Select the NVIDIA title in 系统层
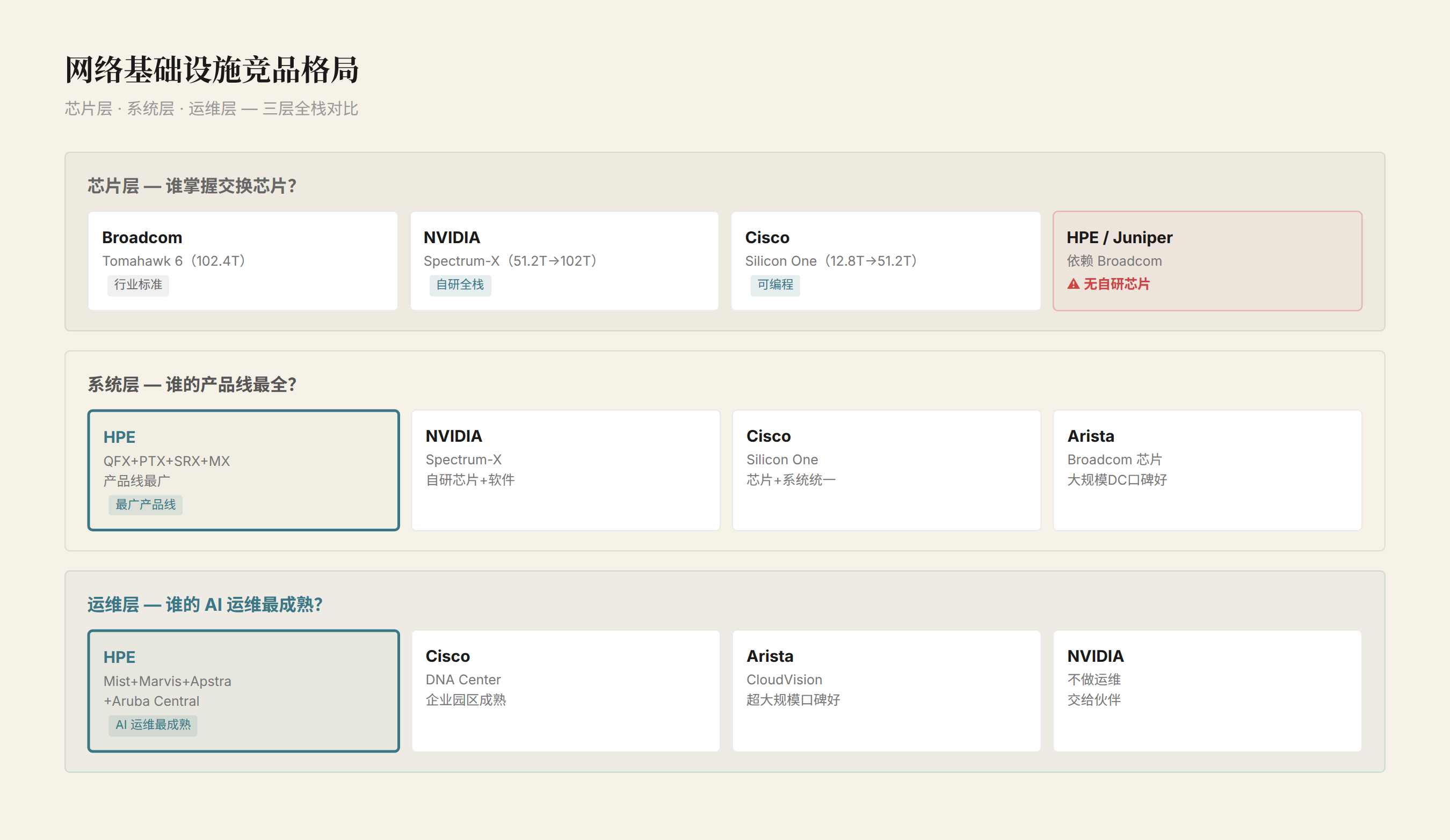This screenshot has height=840, width=1450. click(453, 436)
